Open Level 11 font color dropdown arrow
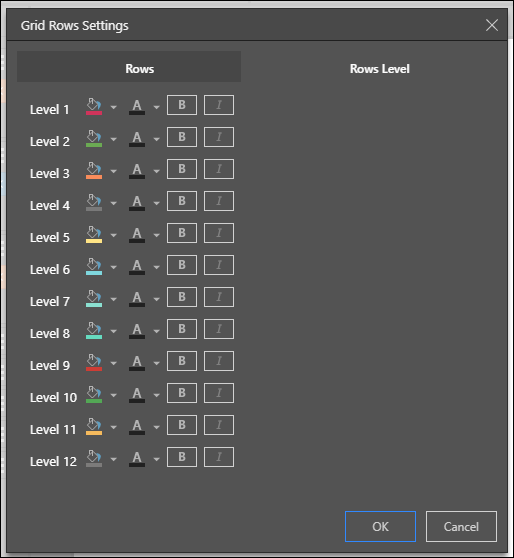 pos(156,427)
